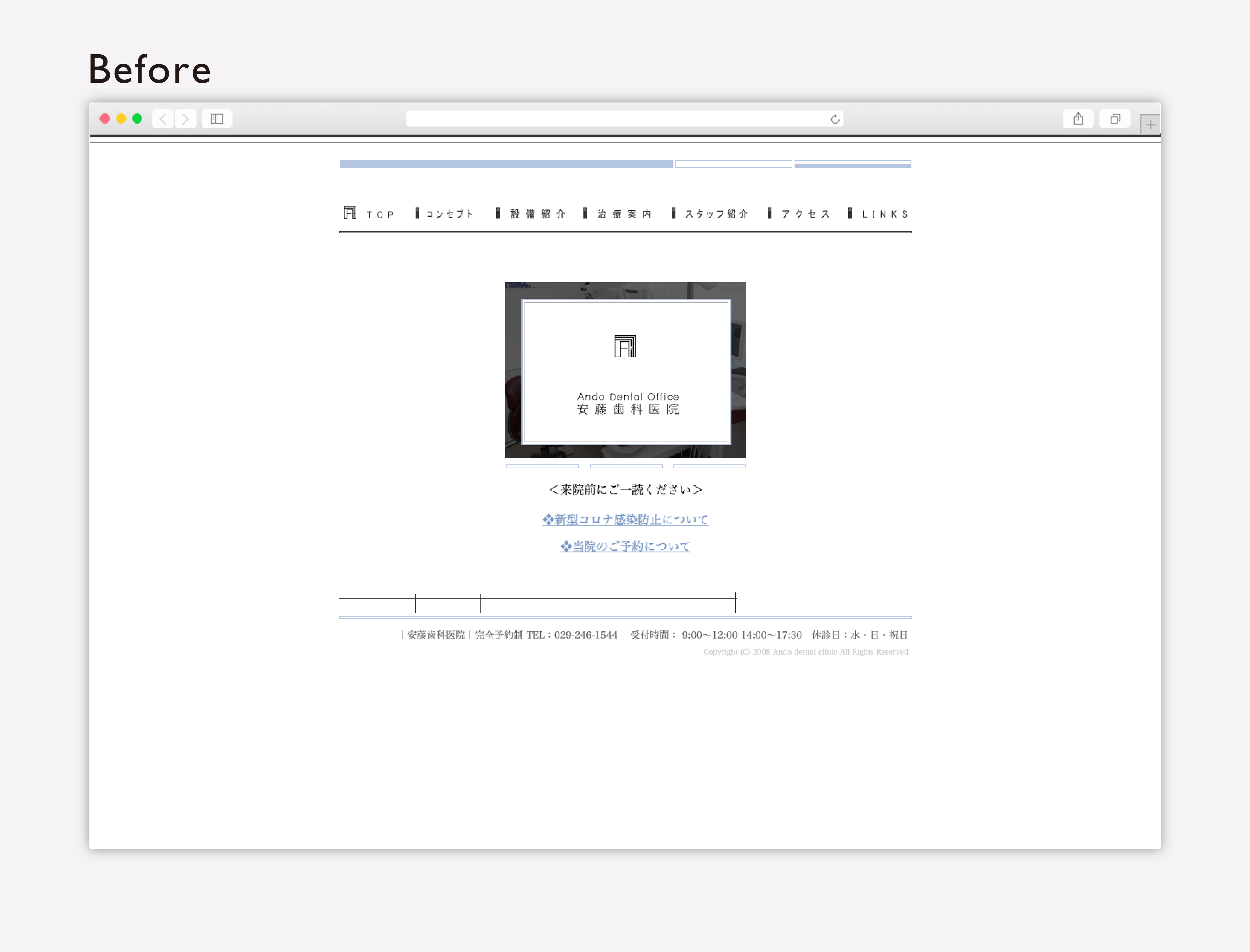Open the スタッフ紹介 navigation item

(x=716, y=214)
